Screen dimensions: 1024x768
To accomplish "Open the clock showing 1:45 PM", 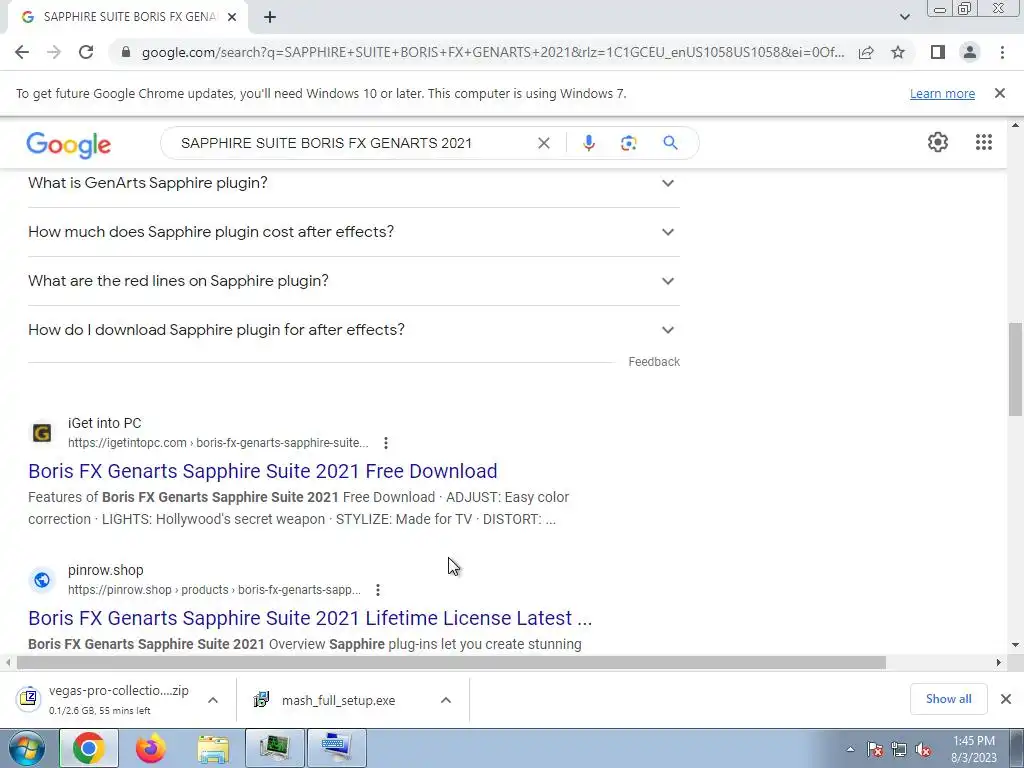I will coord(974,749).
